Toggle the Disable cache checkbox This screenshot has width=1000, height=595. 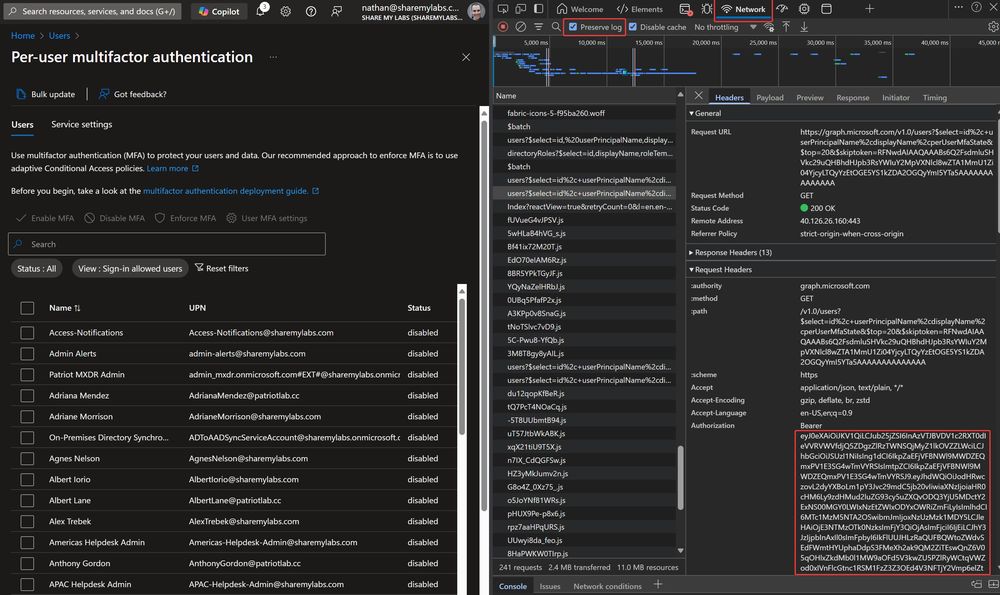633,27
